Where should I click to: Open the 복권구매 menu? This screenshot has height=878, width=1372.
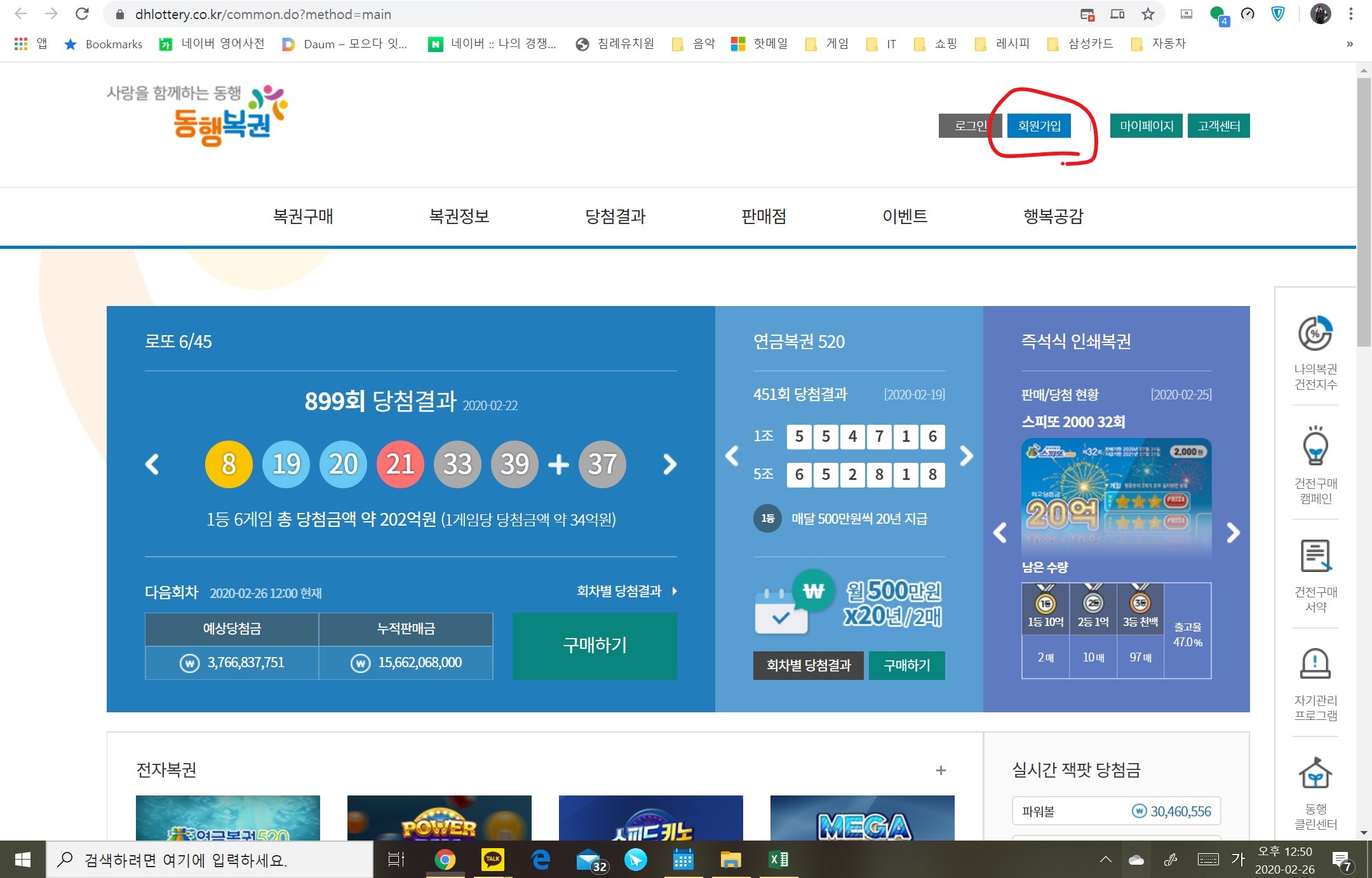coord(303,216)
